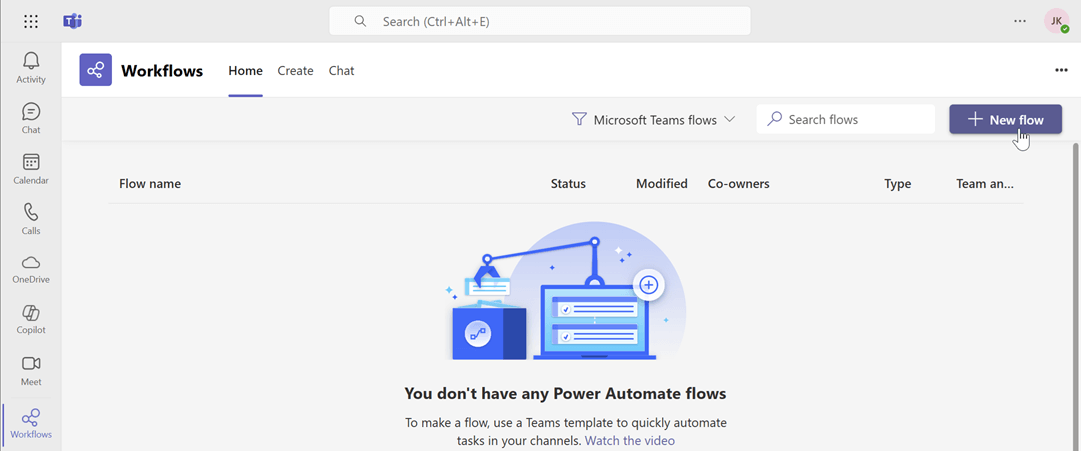Open the app launcher grid icon
Viewport: 1081px width, 451px height.
(31, 21)
